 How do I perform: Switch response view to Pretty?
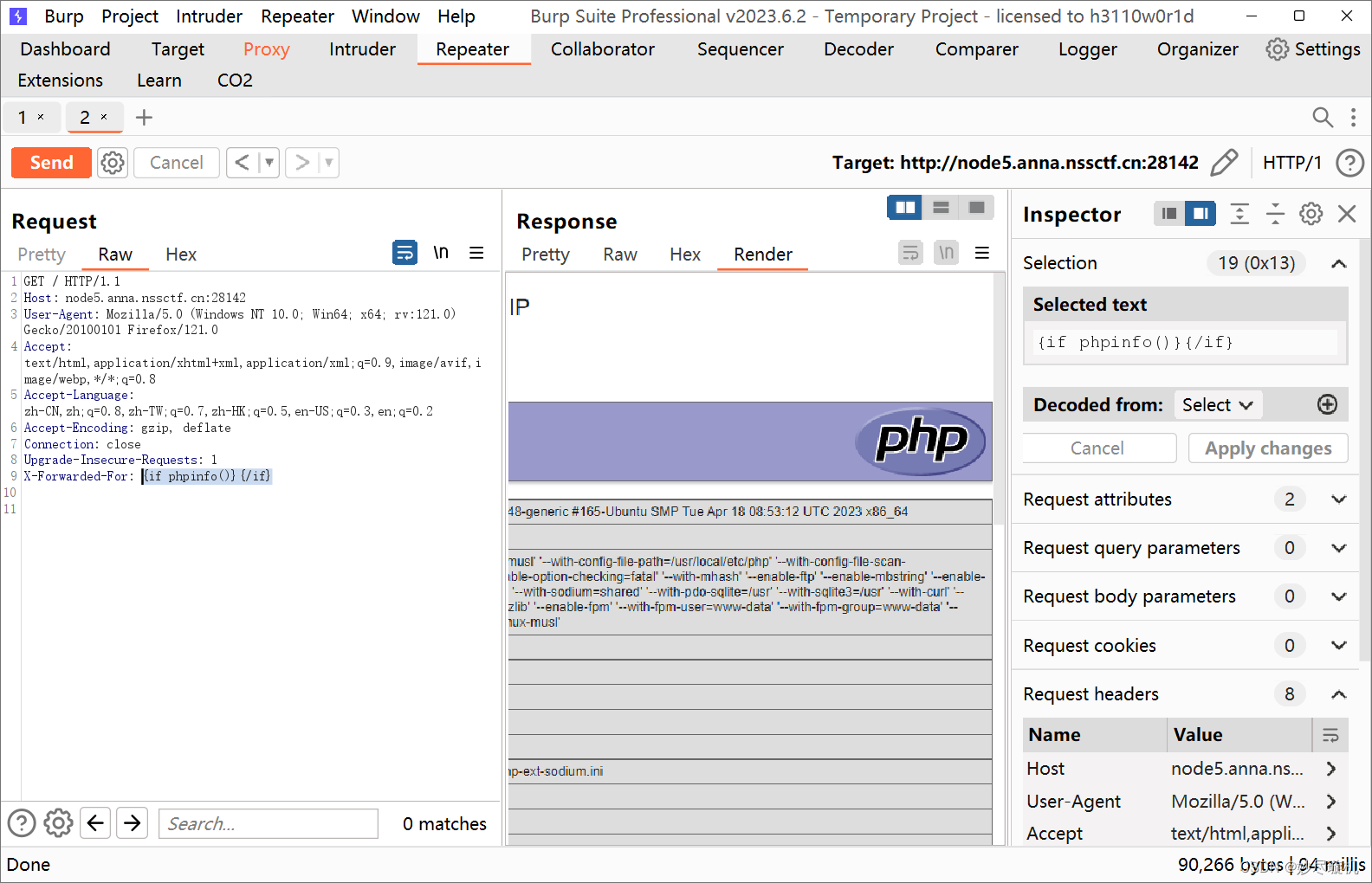click(x=546, y=255)
